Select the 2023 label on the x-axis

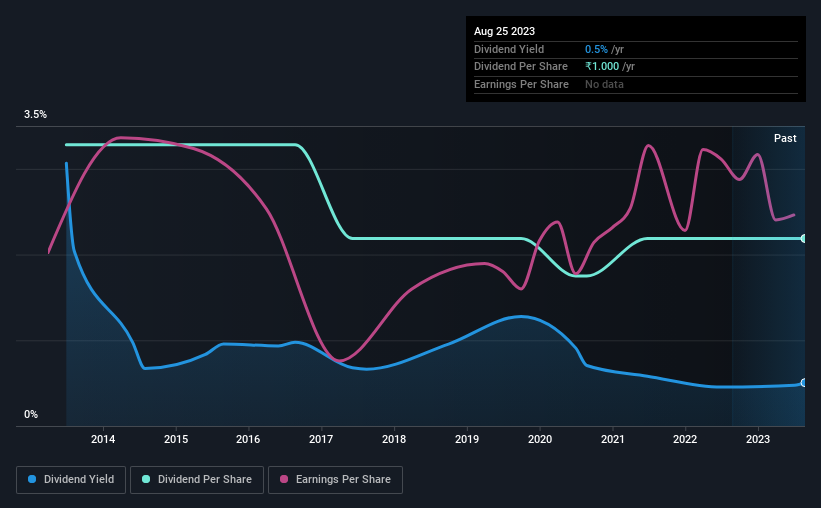(758, 439)
